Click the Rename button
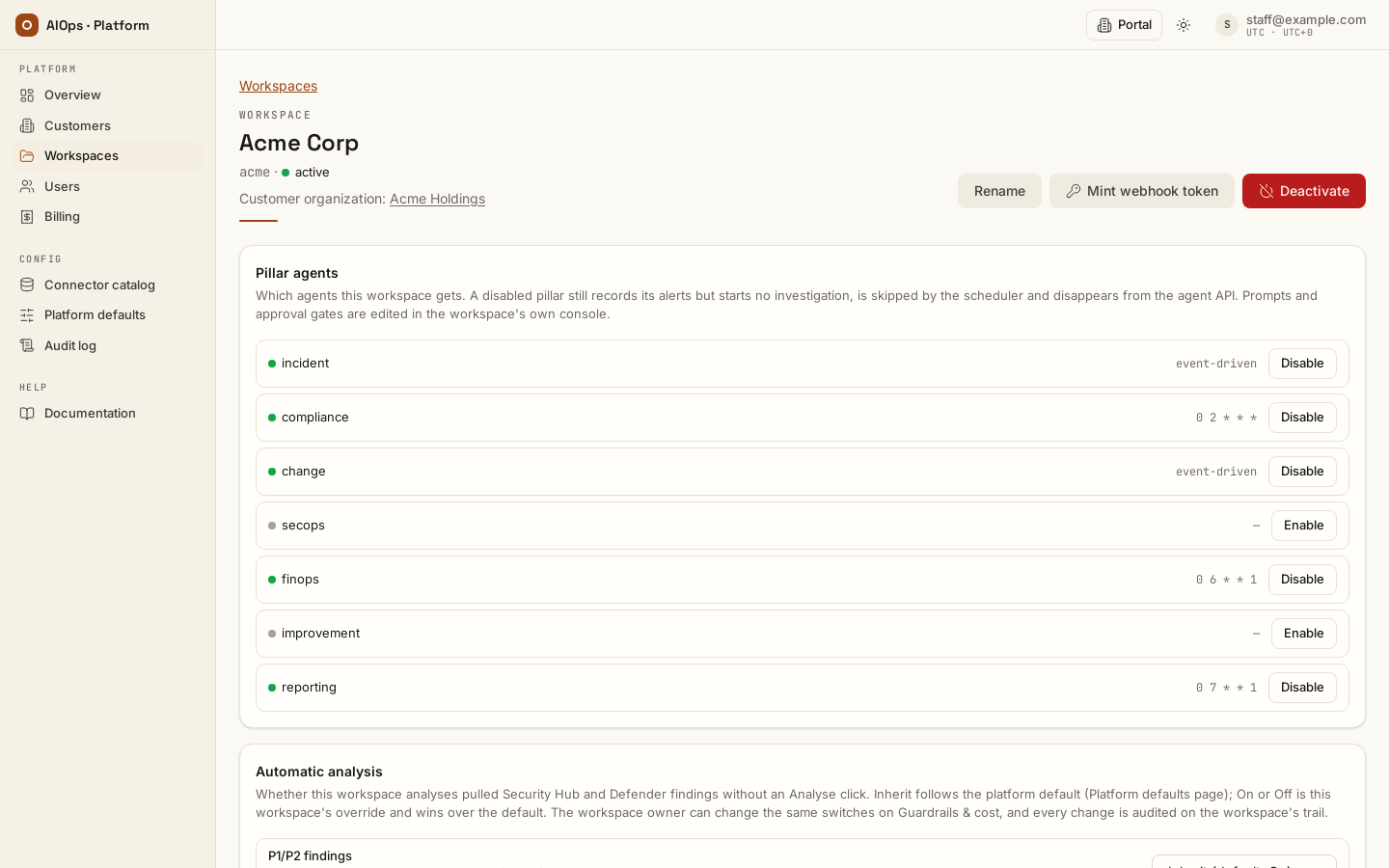The width and height of the screenshot is (1389, 868). click(x=999, y=191)
